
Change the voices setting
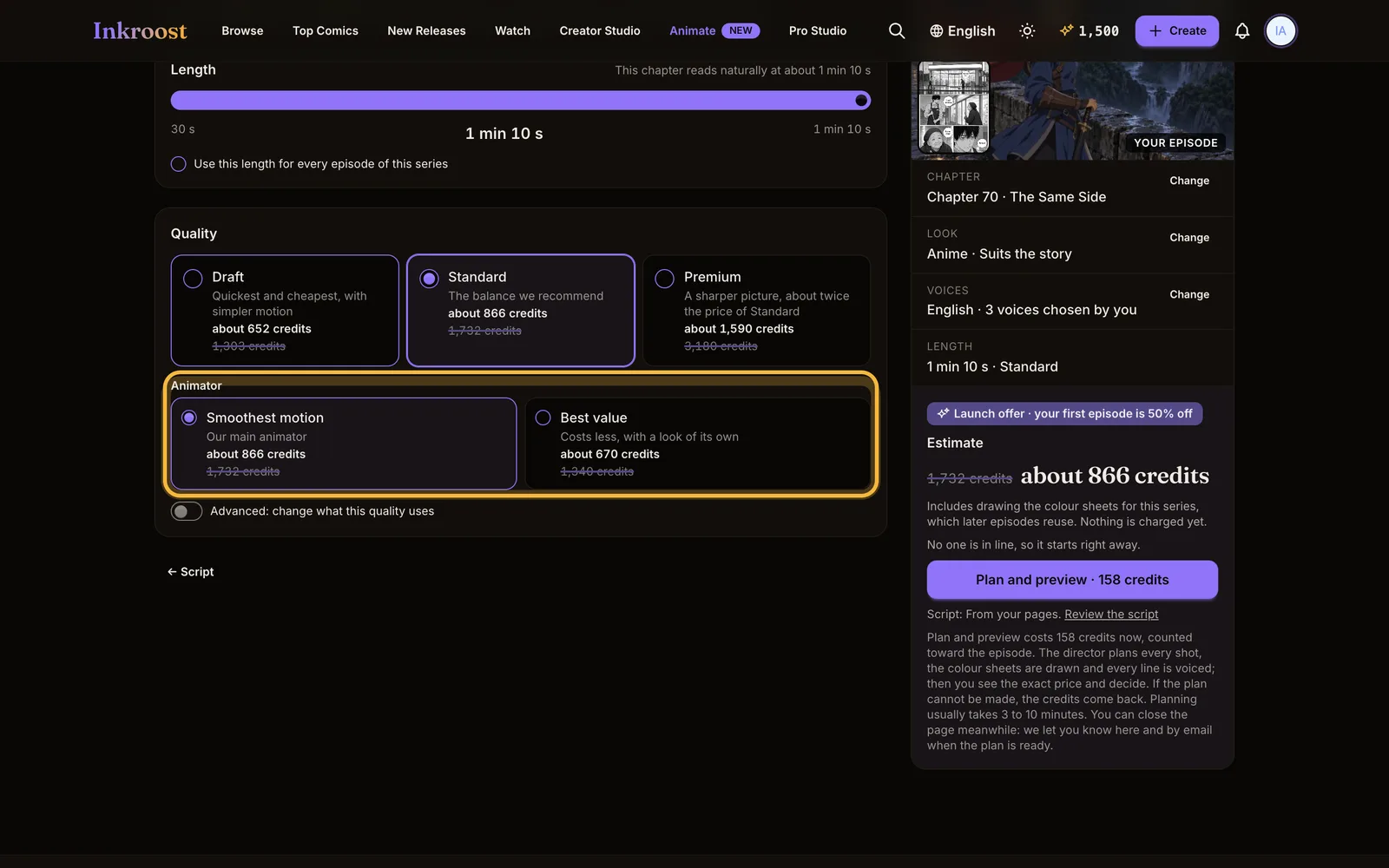pyautogui.click(x=1189, y=294)
